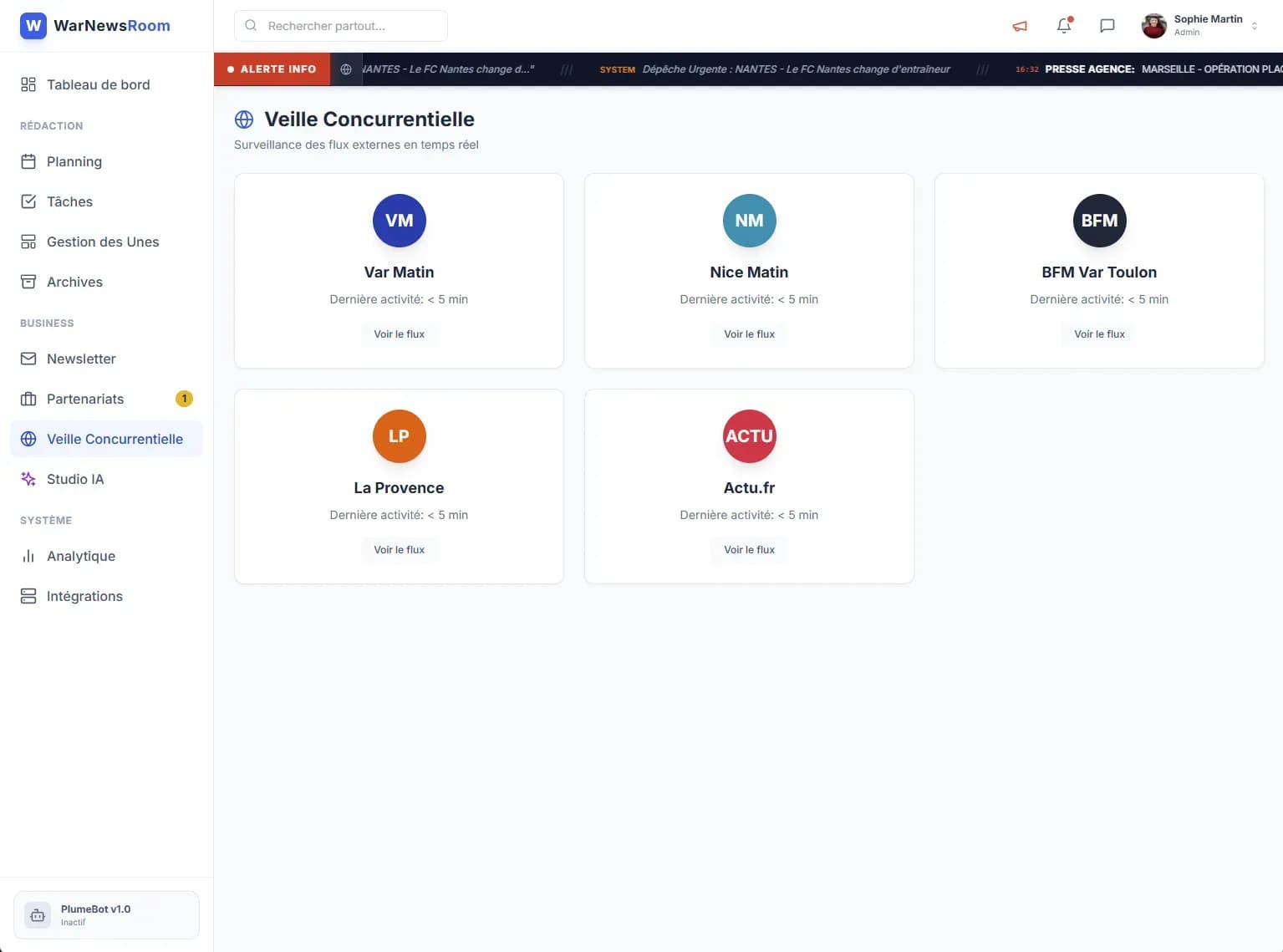Expand the Sophie Martin account menu chevron
This screenshot has height=952, width=1283.
point(1255,26)
